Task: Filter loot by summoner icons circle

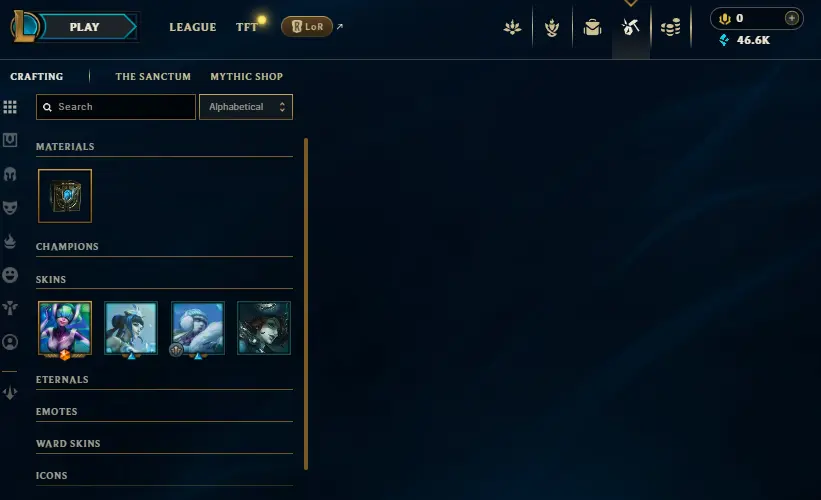Action: click(10, 342)
